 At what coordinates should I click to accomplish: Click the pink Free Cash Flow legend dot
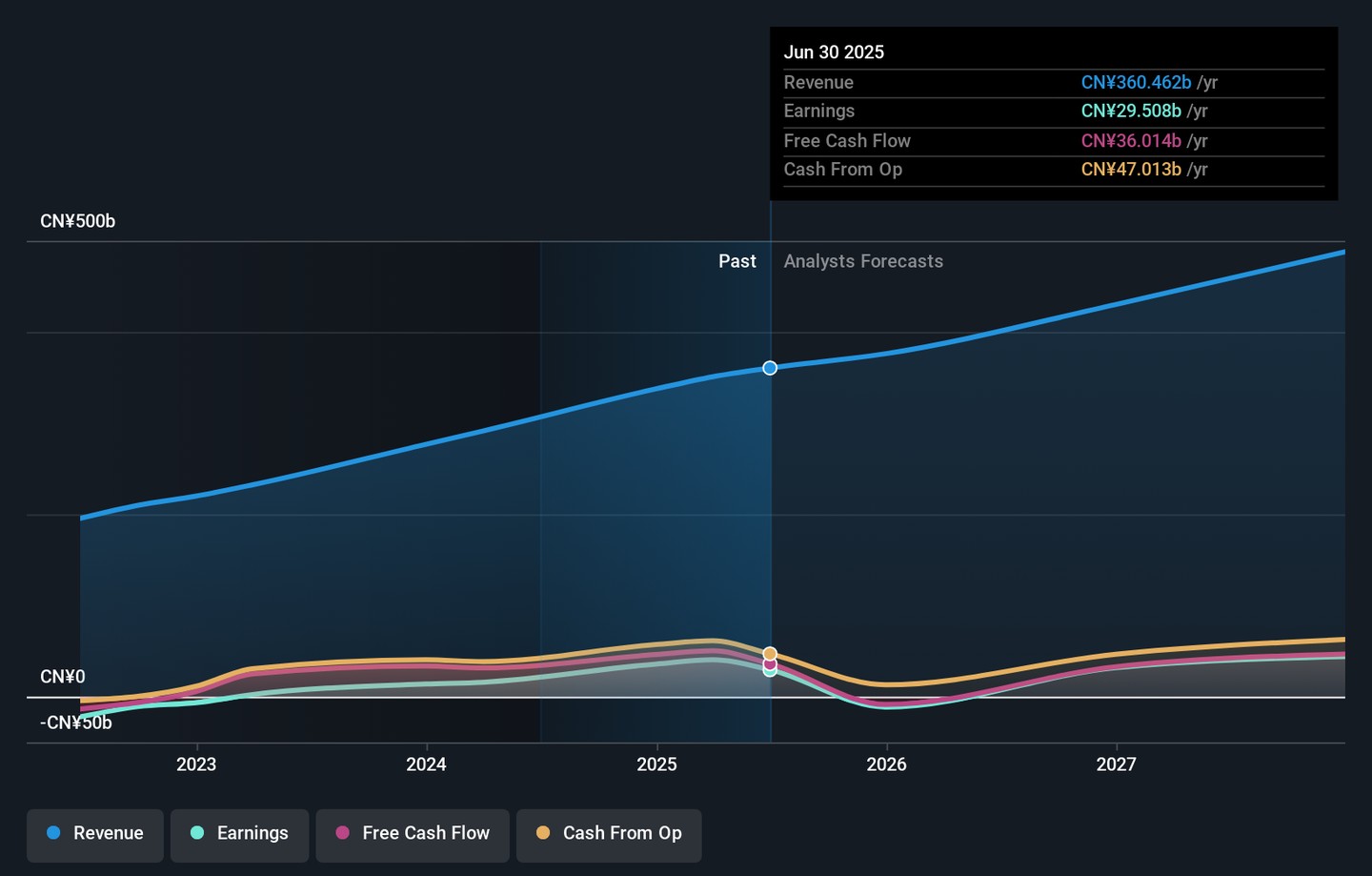(x=343, y=833)
